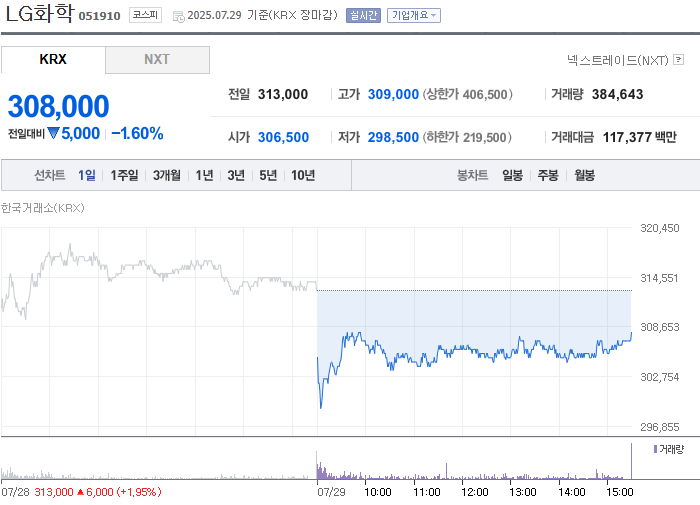Click the purple 거래량 legend marker
The image size is (700, 505).
pos(655,449)
